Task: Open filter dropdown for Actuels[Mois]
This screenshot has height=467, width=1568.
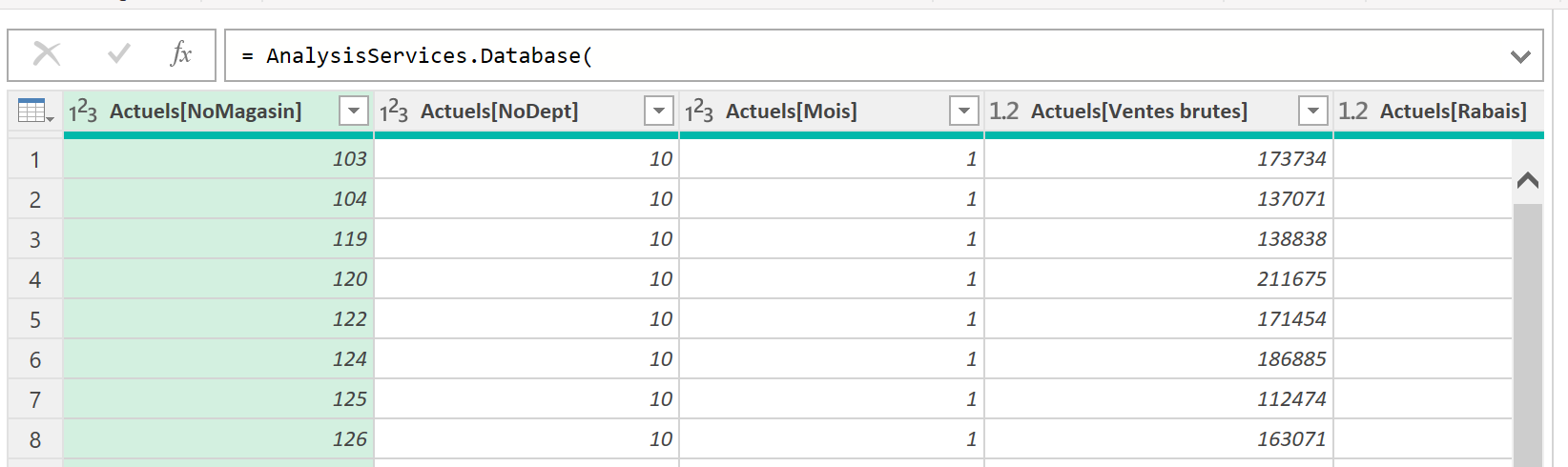Action: pos(964,112)
